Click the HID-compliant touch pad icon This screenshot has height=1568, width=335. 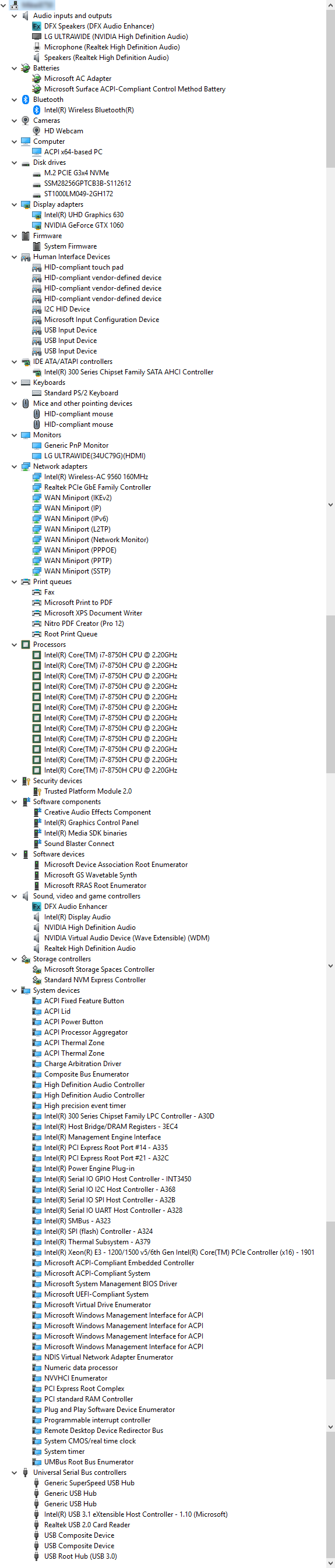pyautogui.click(x=37, y=267)
